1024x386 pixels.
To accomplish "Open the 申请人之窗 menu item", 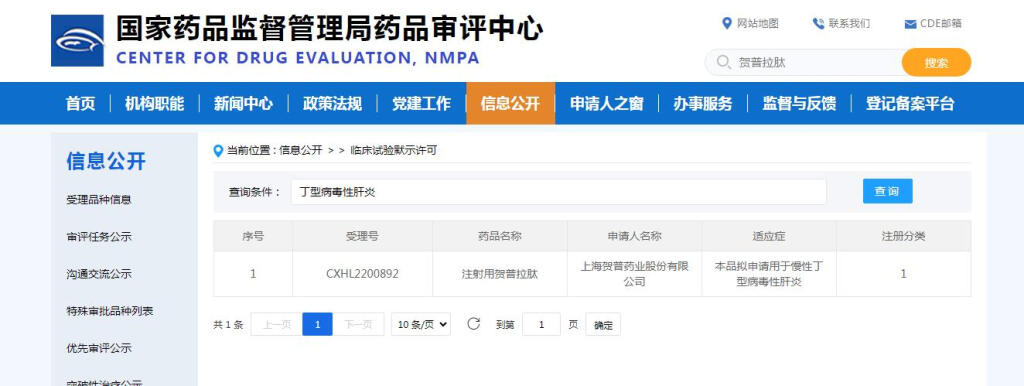I will pos(607,103).
